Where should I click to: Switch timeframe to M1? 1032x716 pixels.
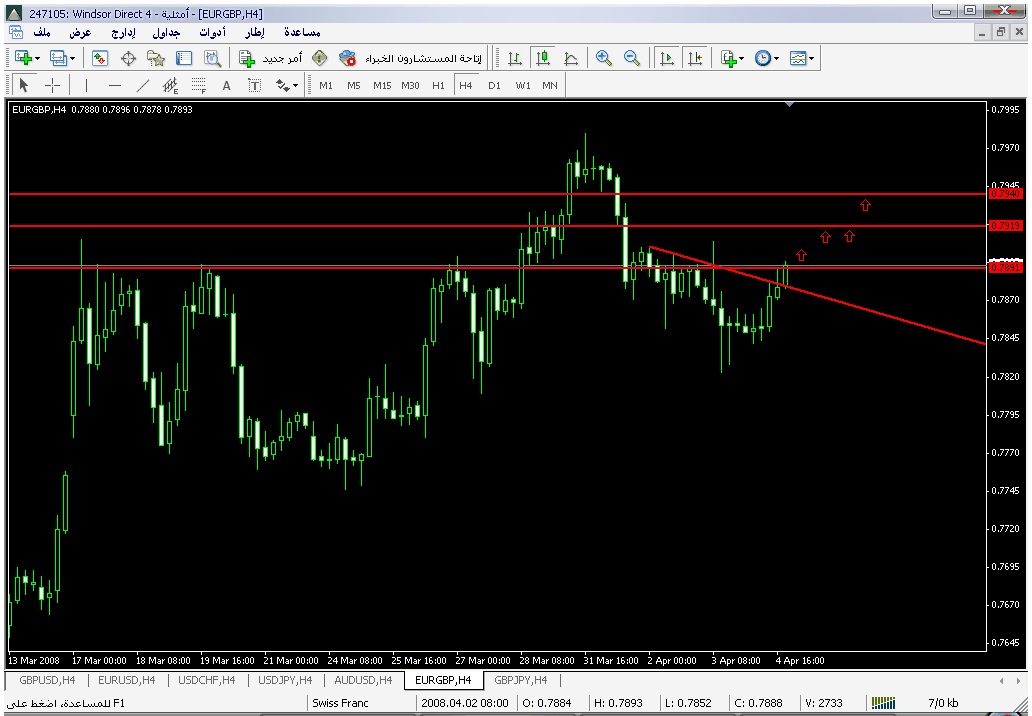tap(326, 86)
